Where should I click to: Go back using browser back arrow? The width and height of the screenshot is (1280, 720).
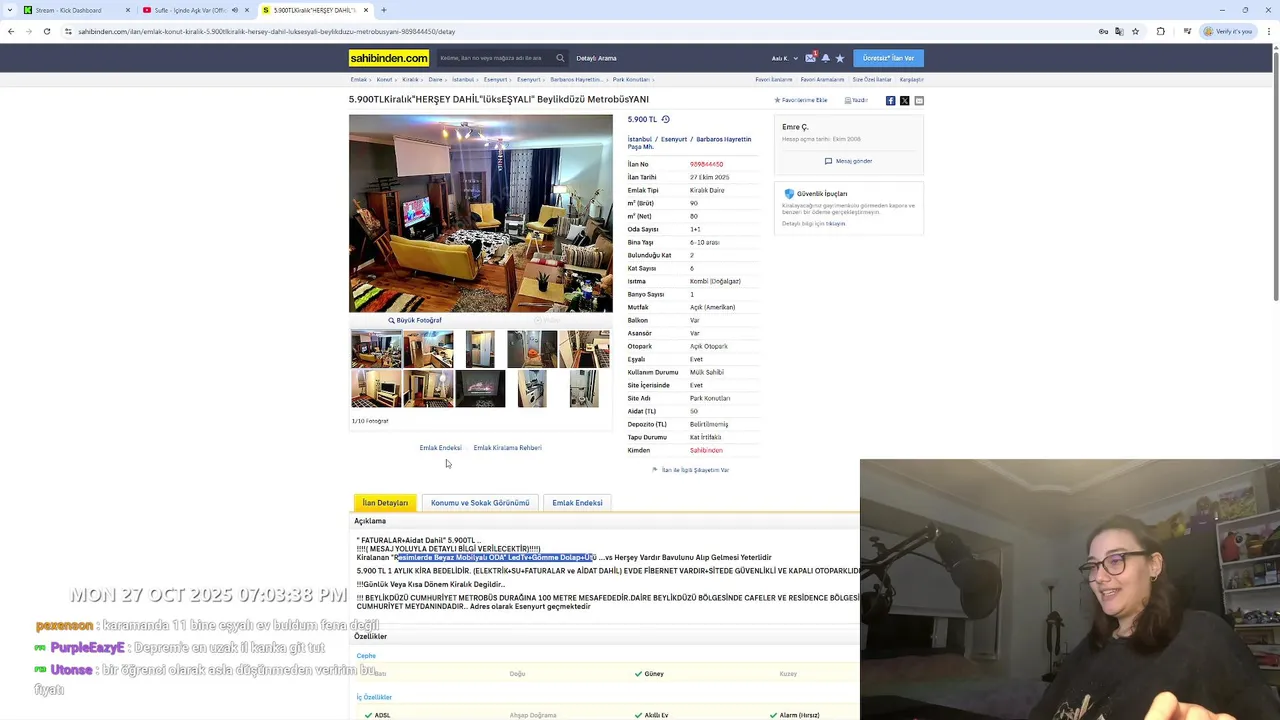[11, 31]
